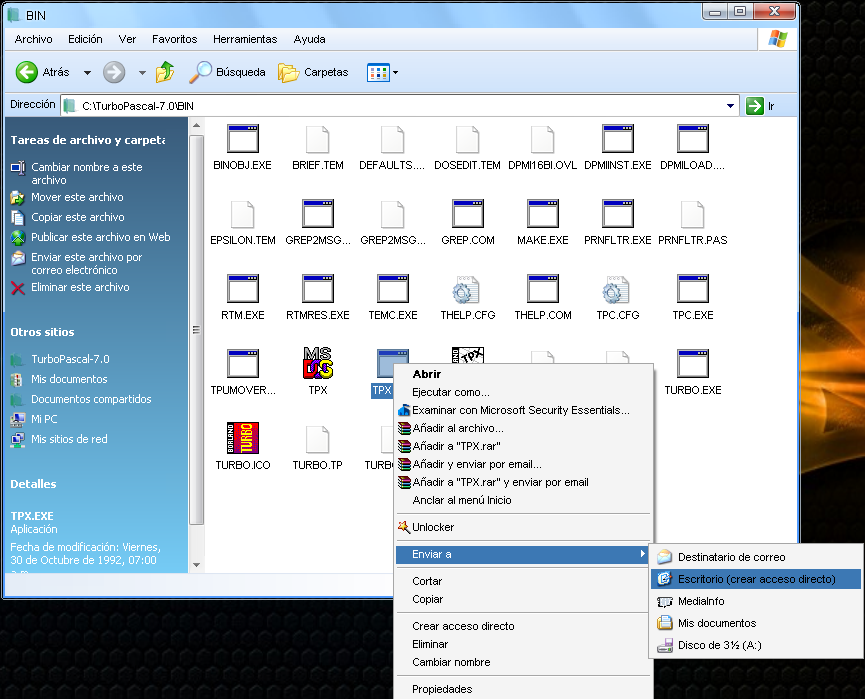Viewport: 865px width, 699px height.
Task: Expand the Vistas view dropdown arrow
Action: pyautogui.click(x=396, y=72)
